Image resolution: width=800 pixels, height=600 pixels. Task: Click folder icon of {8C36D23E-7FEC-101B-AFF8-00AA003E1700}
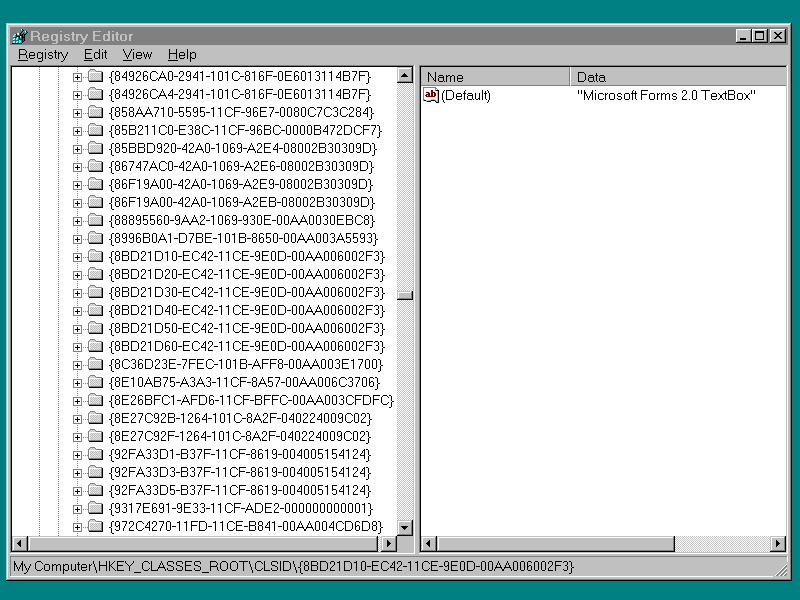(95, 364)
